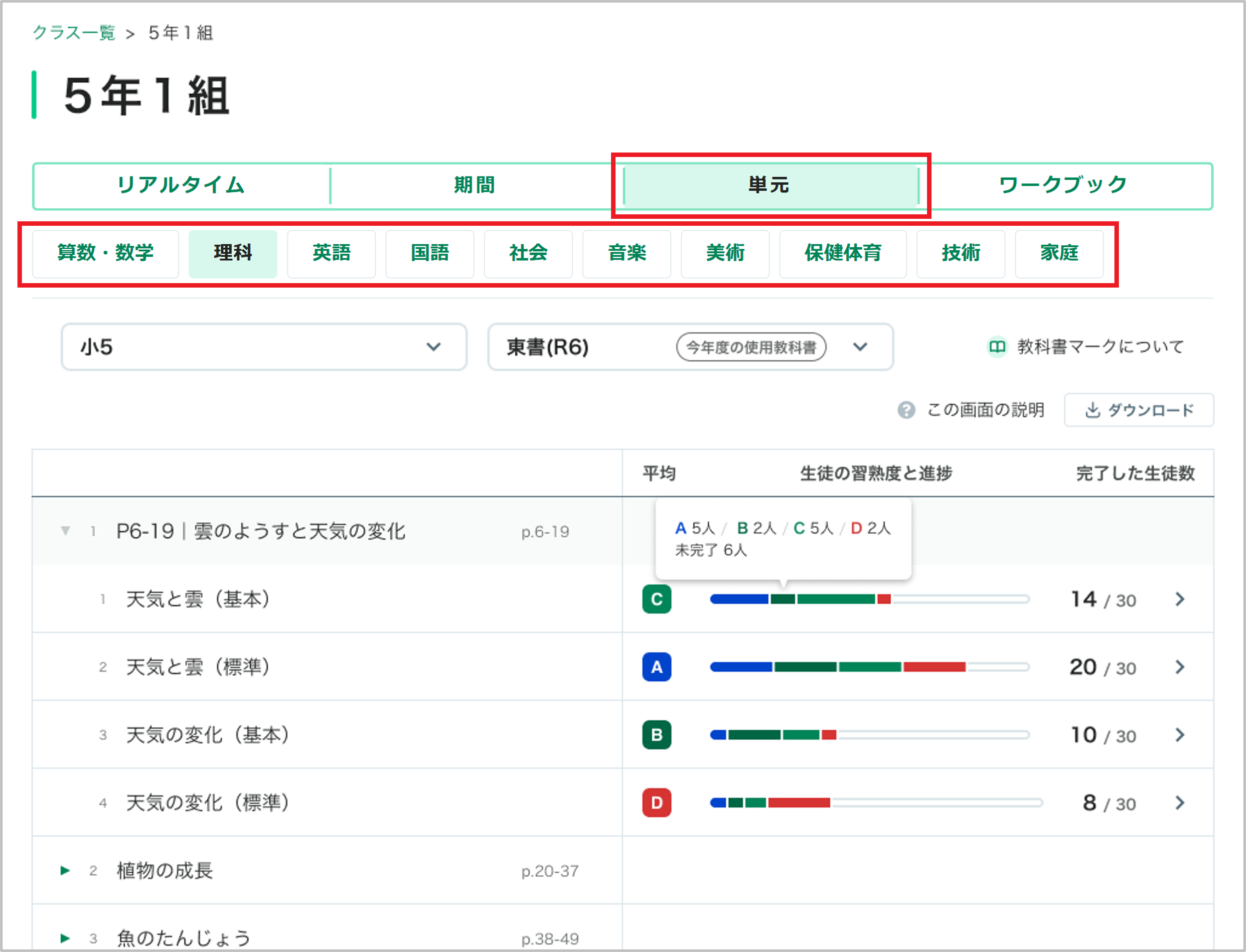
Task: Open details arrow for 天気の変化(基本)
Action: [x=1180, y=735]
